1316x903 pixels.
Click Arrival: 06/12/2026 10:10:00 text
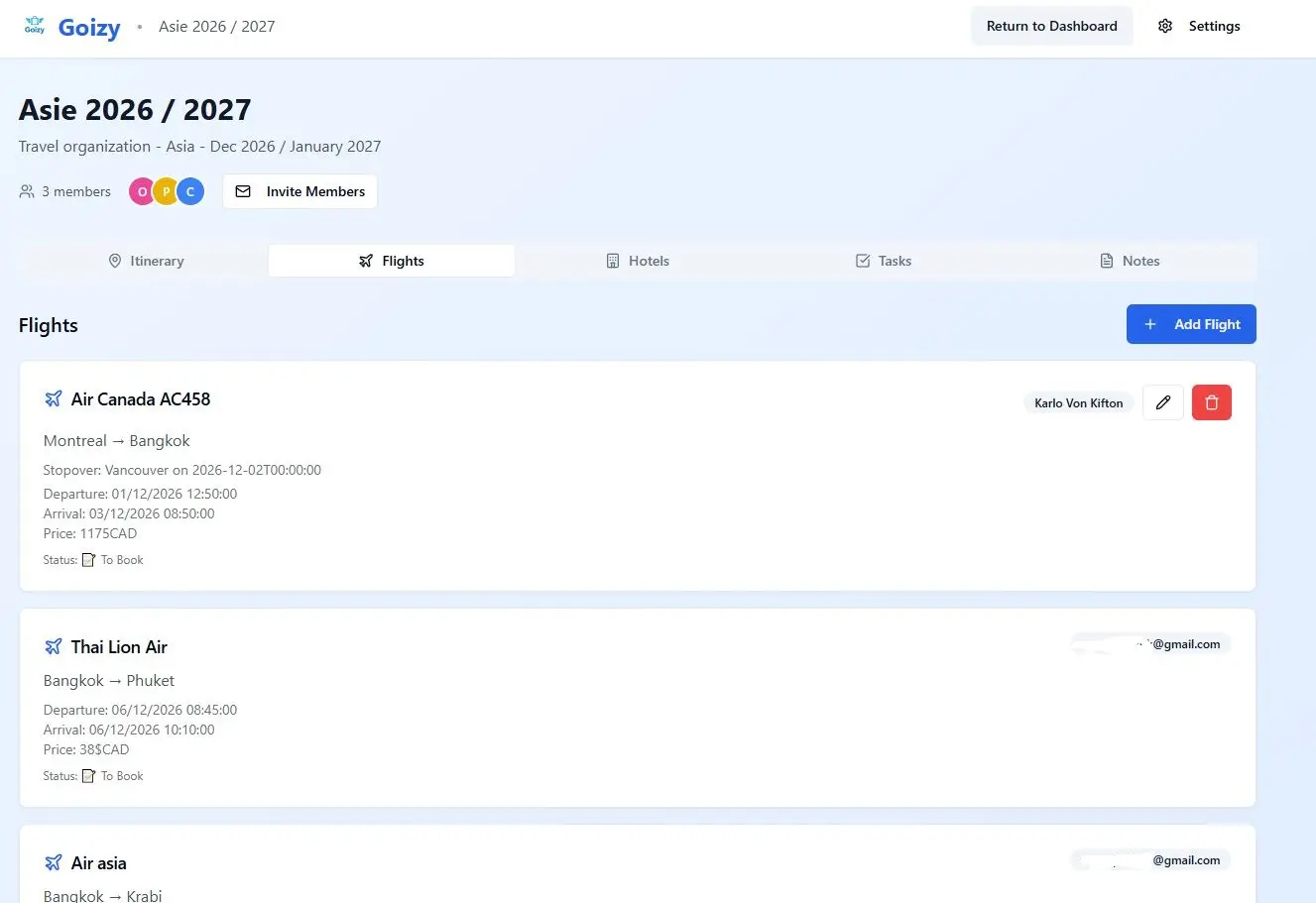pos(129,730)
